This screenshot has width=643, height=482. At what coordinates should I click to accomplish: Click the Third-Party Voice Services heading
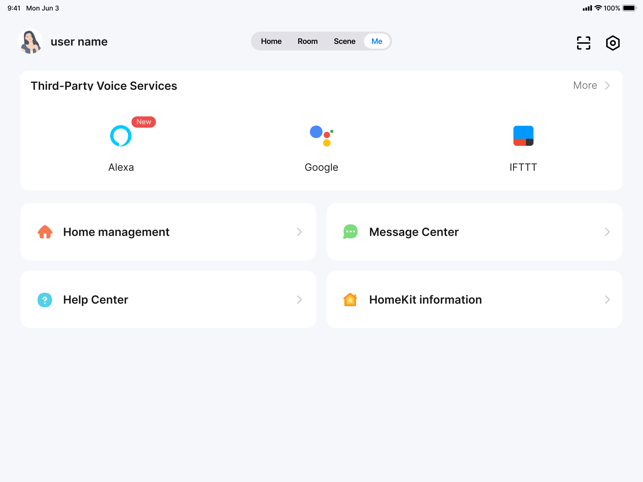[104, 86]
